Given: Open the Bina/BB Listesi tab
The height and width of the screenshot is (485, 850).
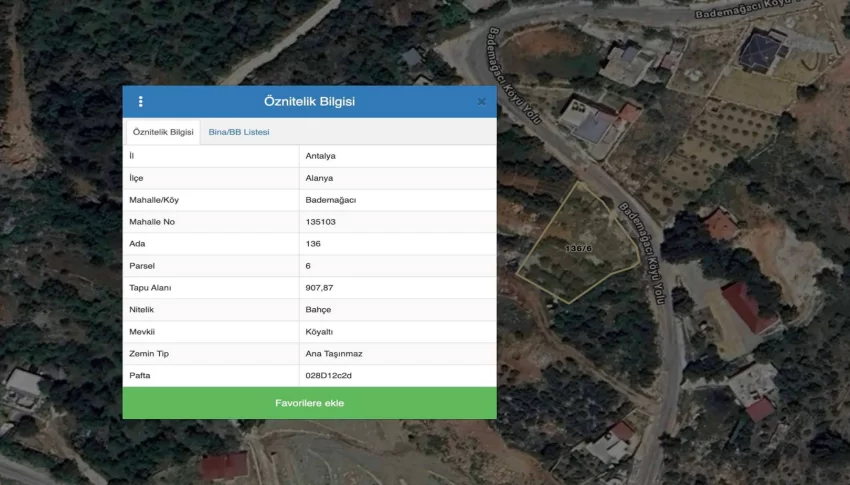Looking at the screenshot, I should point(239,132).
